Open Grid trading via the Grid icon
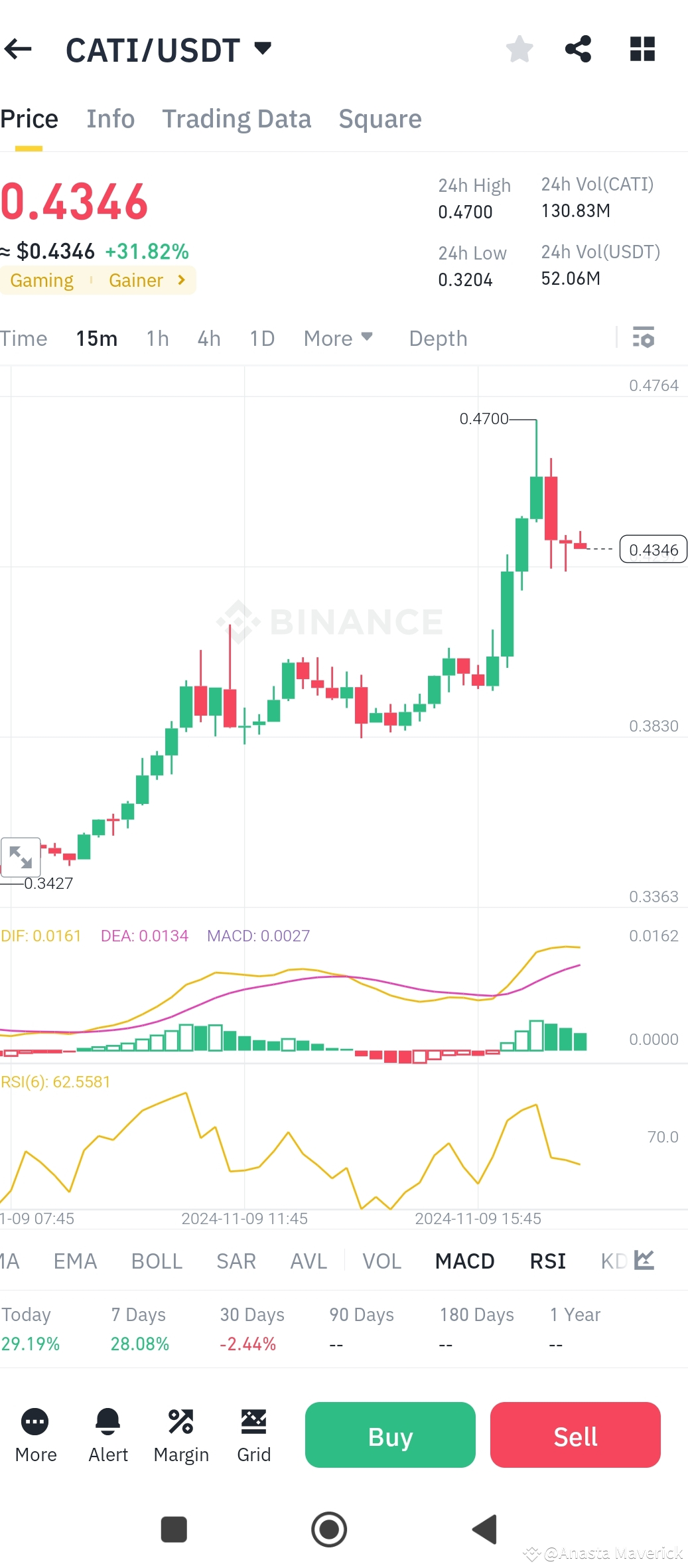The image size is (688, 1568). [253, 1424]
